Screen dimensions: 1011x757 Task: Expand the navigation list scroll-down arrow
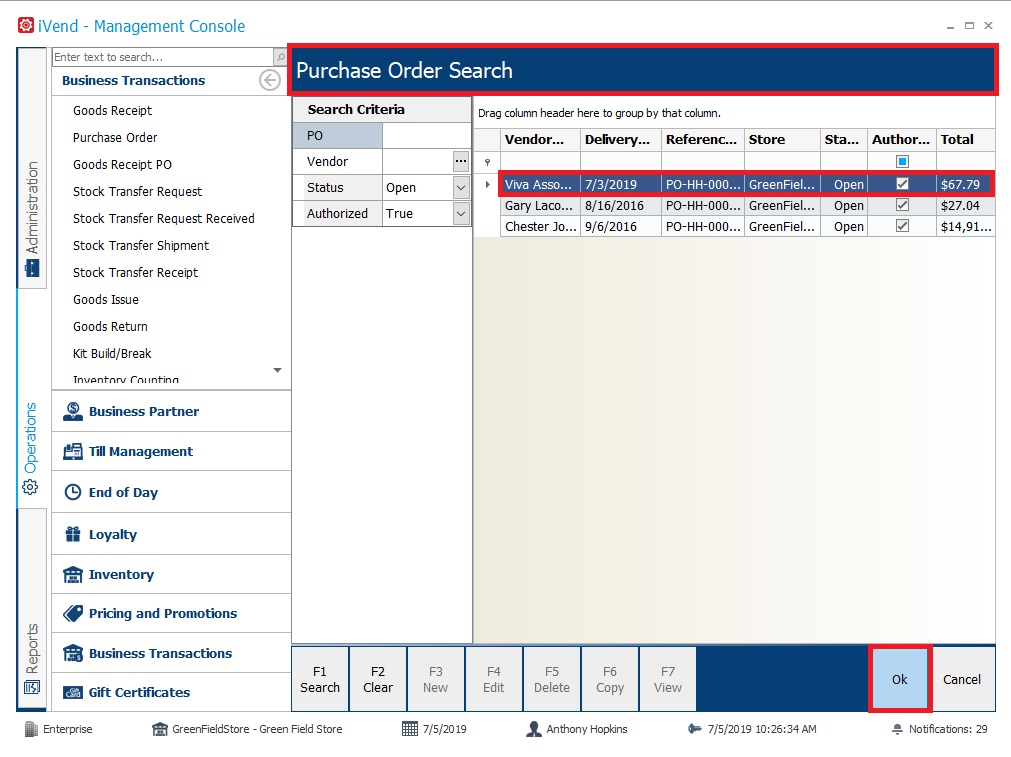tap(277, 370)
